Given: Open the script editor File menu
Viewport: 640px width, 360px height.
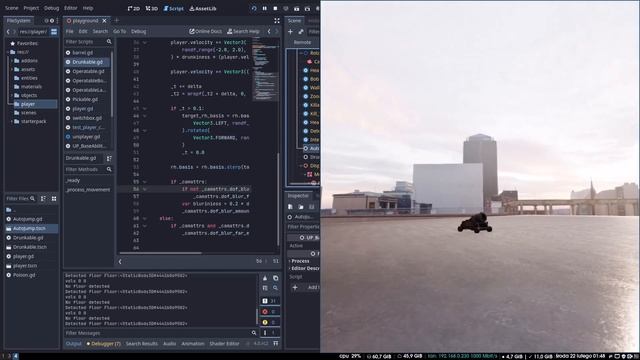Looking at the screenshot, I should pos(69,31).
